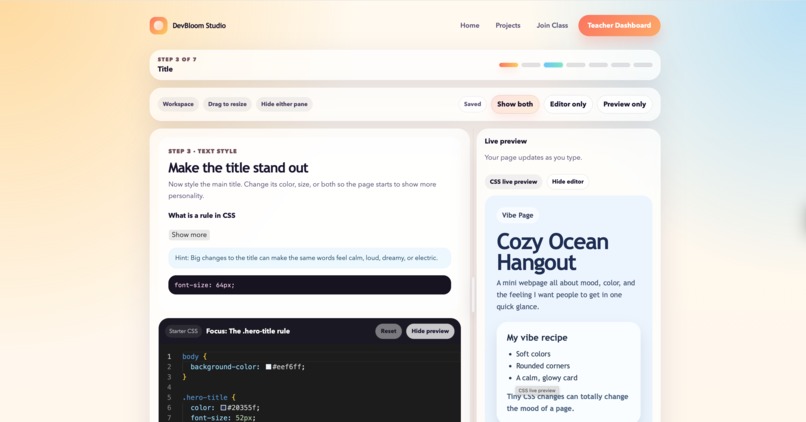Viewport: 806px width, 422px height.
Task: Select the blue third progress step
Action: [553, 65]
